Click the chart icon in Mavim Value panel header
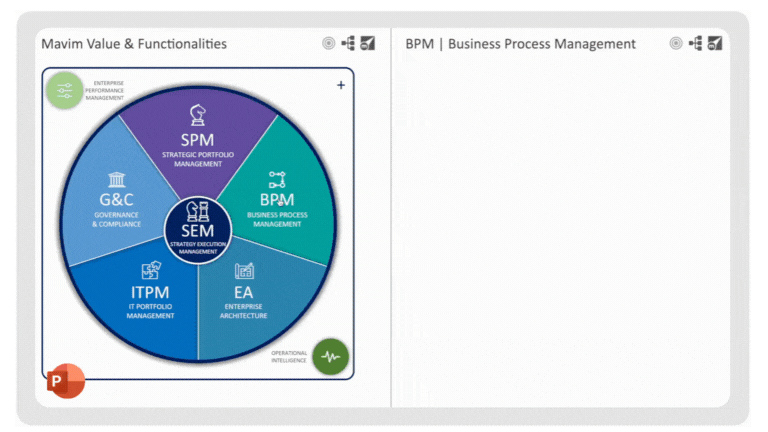Screen dimensions: 768x432 [x=367, y=43]
